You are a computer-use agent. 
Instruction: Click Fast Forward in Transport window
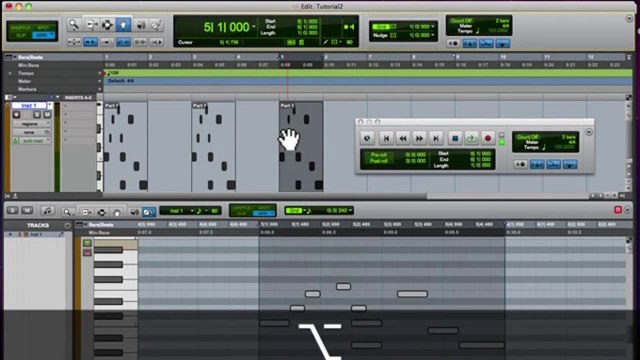coord(419,138)
